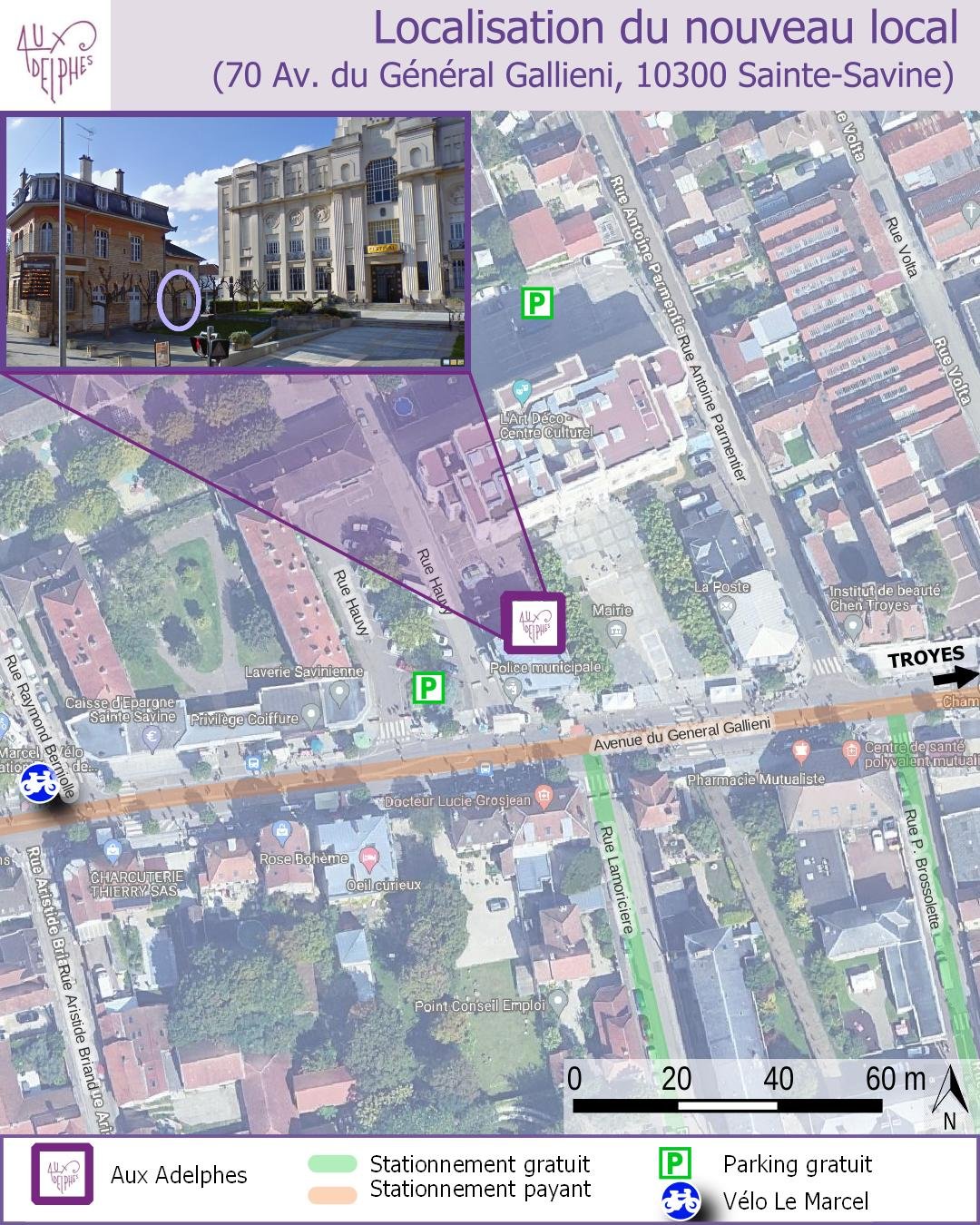Click the 'Privilège Coiffure' label
Image resolution: width=980 pixels, height=1225 pixels.
pyautogui.click(x=244, y=720)
